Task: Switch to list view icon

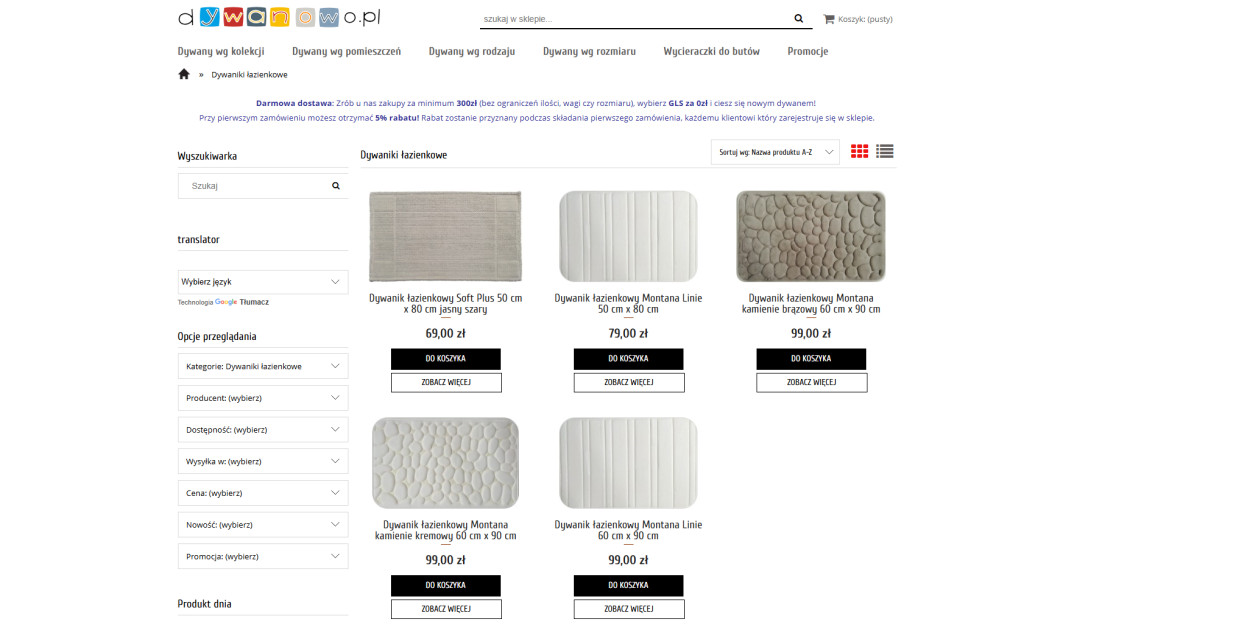Action: pos(885,151)
